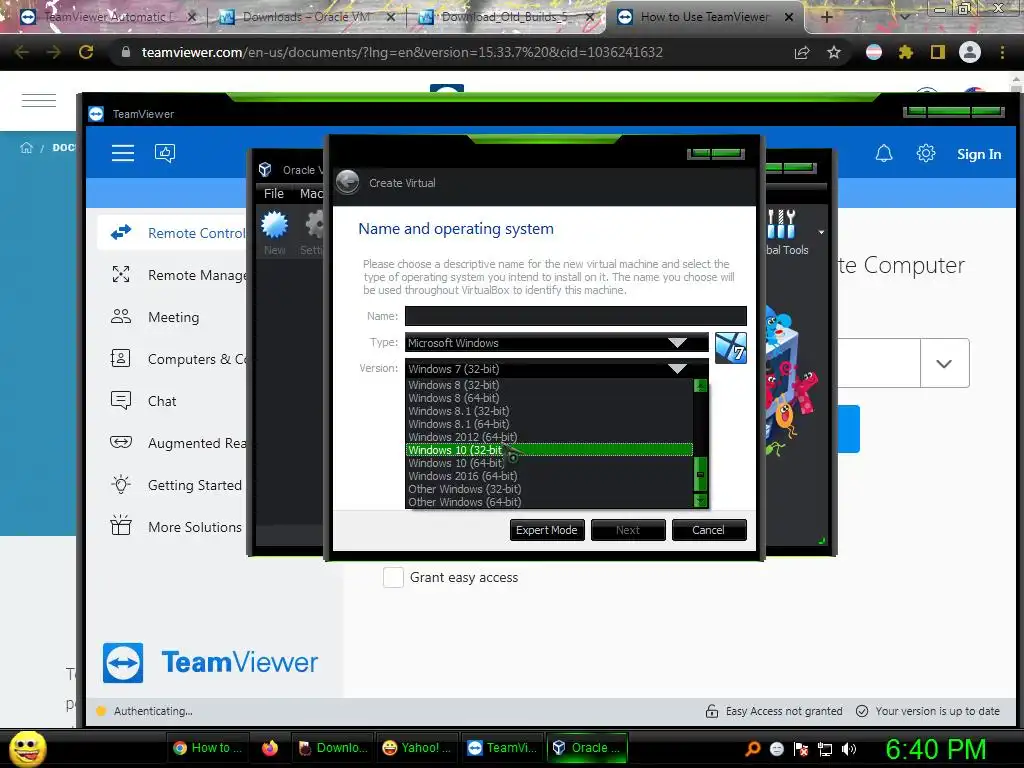Screen dimensions: 1024x768
Task: Switch to Downloads – Oracle VM browser tab
Action: [x=306, y=17]
